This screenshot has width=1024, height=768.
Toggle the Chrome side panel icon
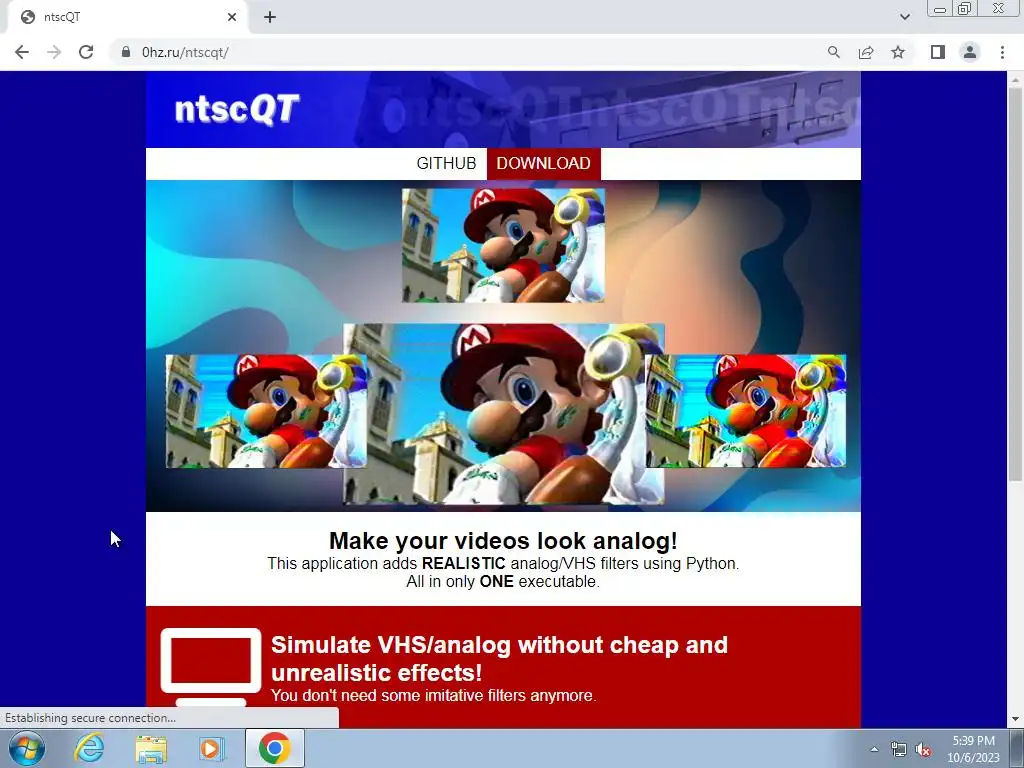click(938, 52)
